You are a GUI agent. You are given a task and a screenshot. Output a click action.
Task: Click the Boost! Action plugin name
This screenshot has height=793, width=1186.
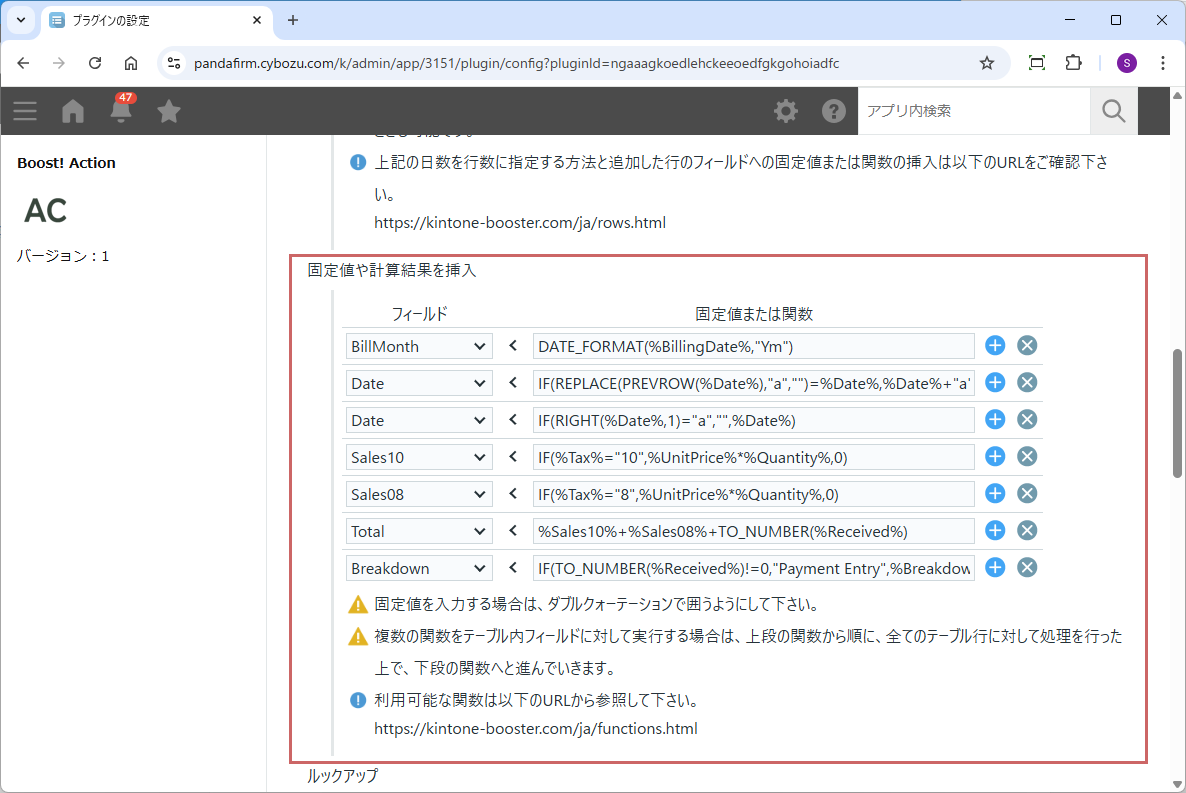pyautogui.click(x=67, y=163)
